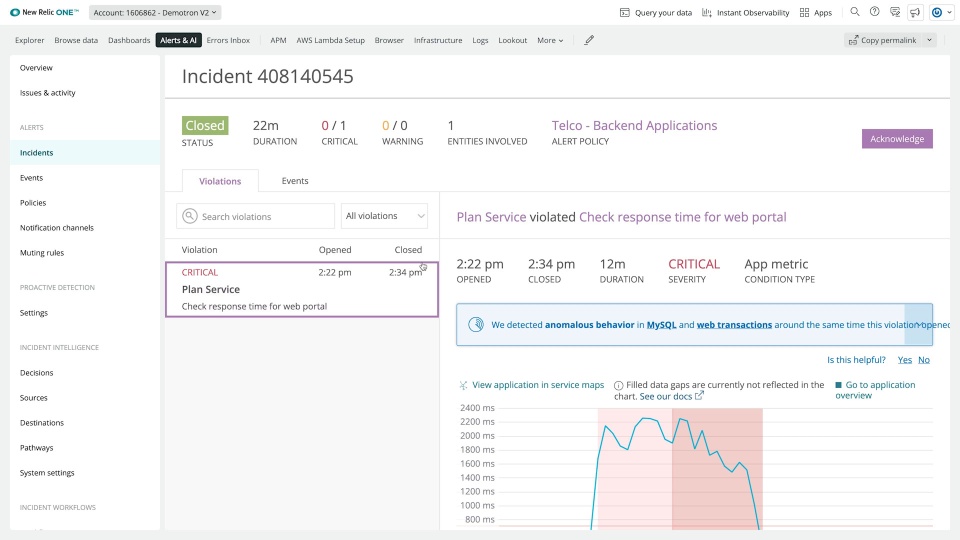The image size is (960, 540).
Task: Open Errors Inbox navigation item
Action: (228, 40)
